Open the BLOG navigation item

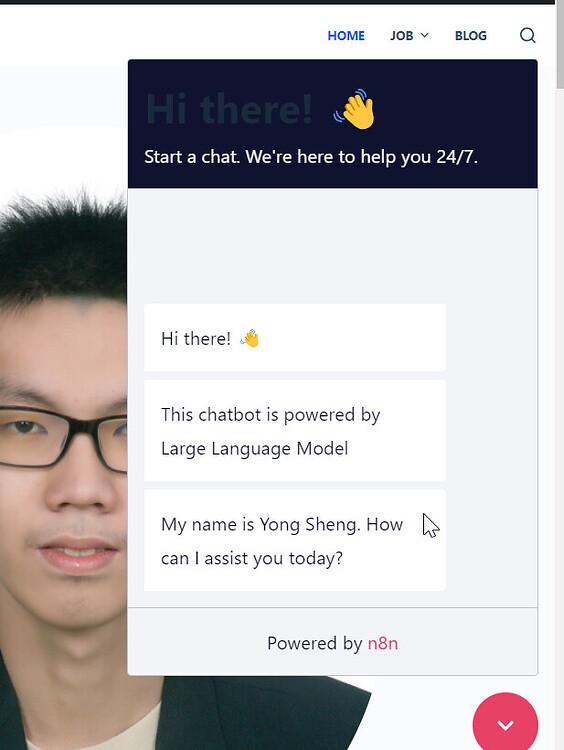(471, 35)
